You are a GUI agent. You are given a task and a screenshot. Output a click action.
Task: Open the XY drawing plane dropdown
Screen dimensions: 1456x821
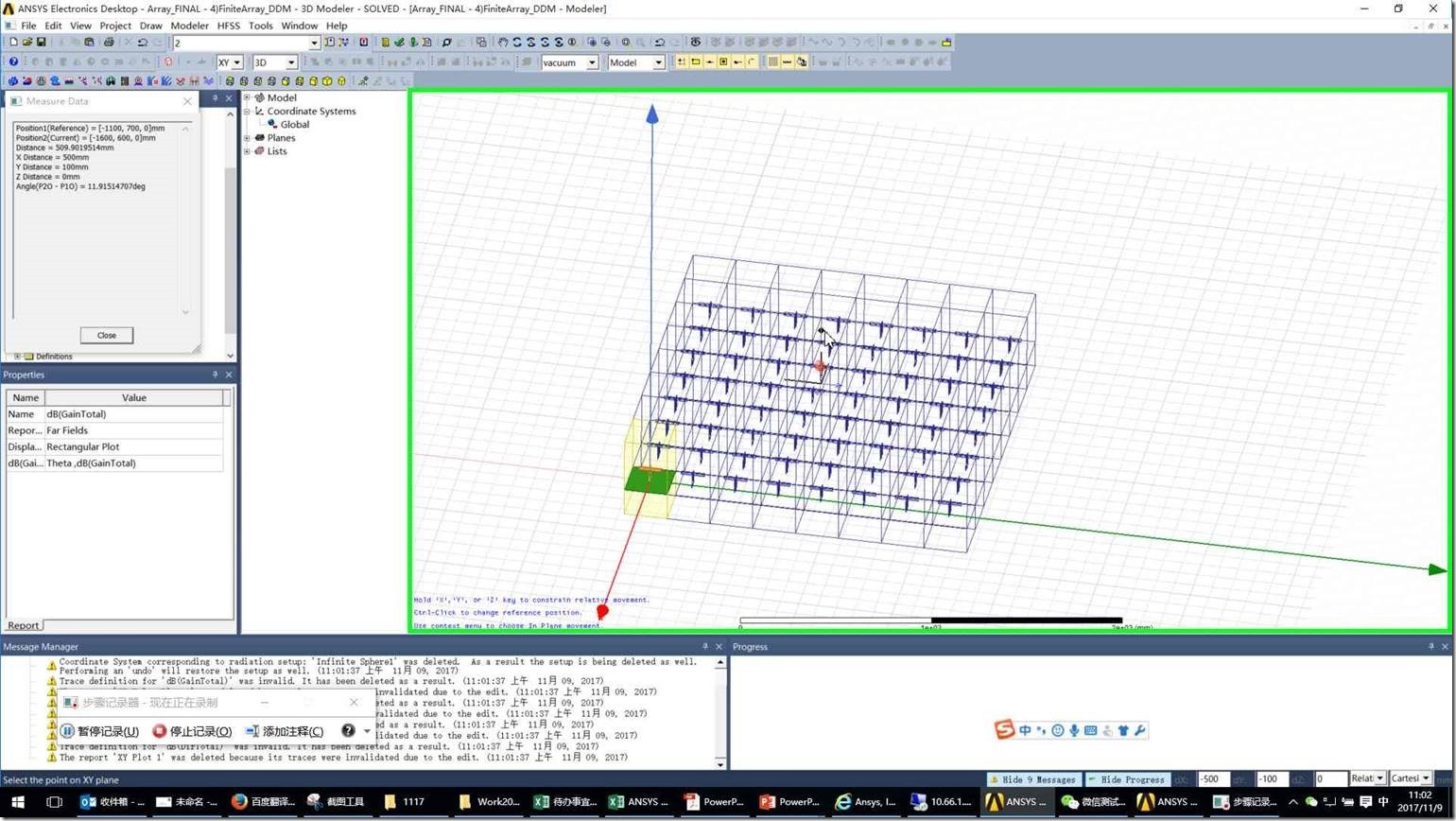point(235,62)
